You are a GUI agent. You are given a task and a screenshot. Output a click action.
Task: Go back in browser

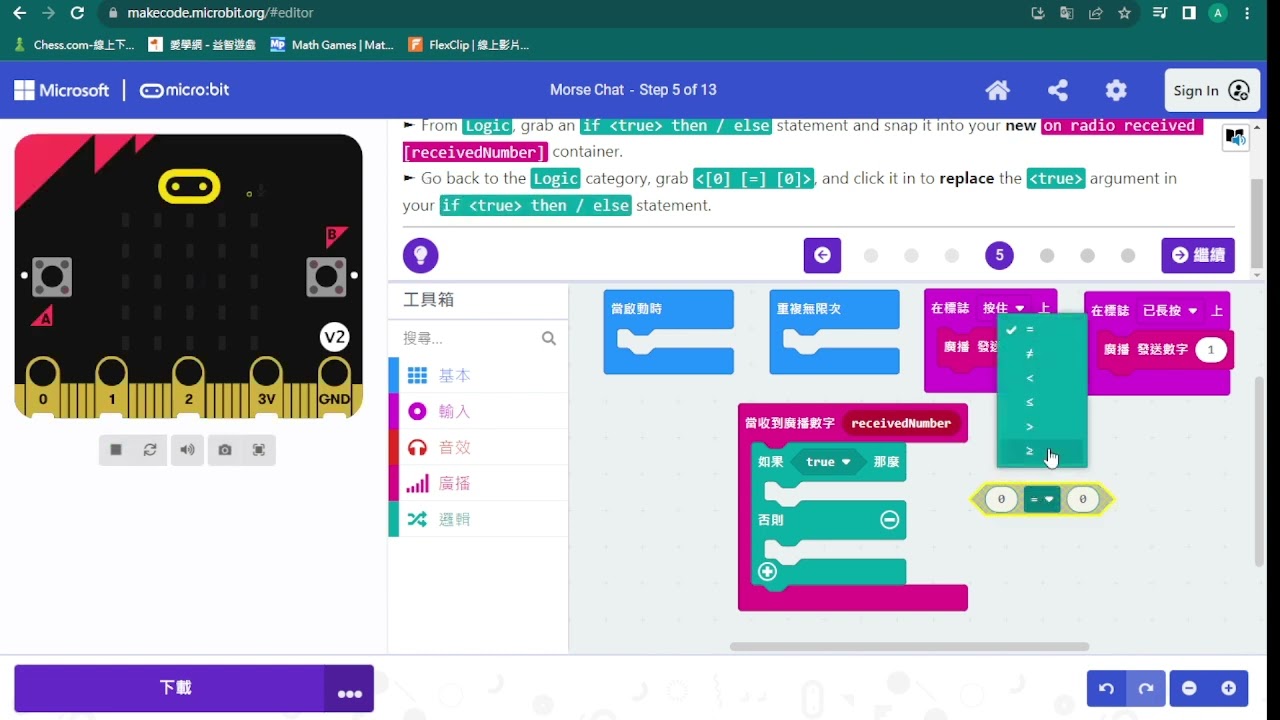pos(19,13)
